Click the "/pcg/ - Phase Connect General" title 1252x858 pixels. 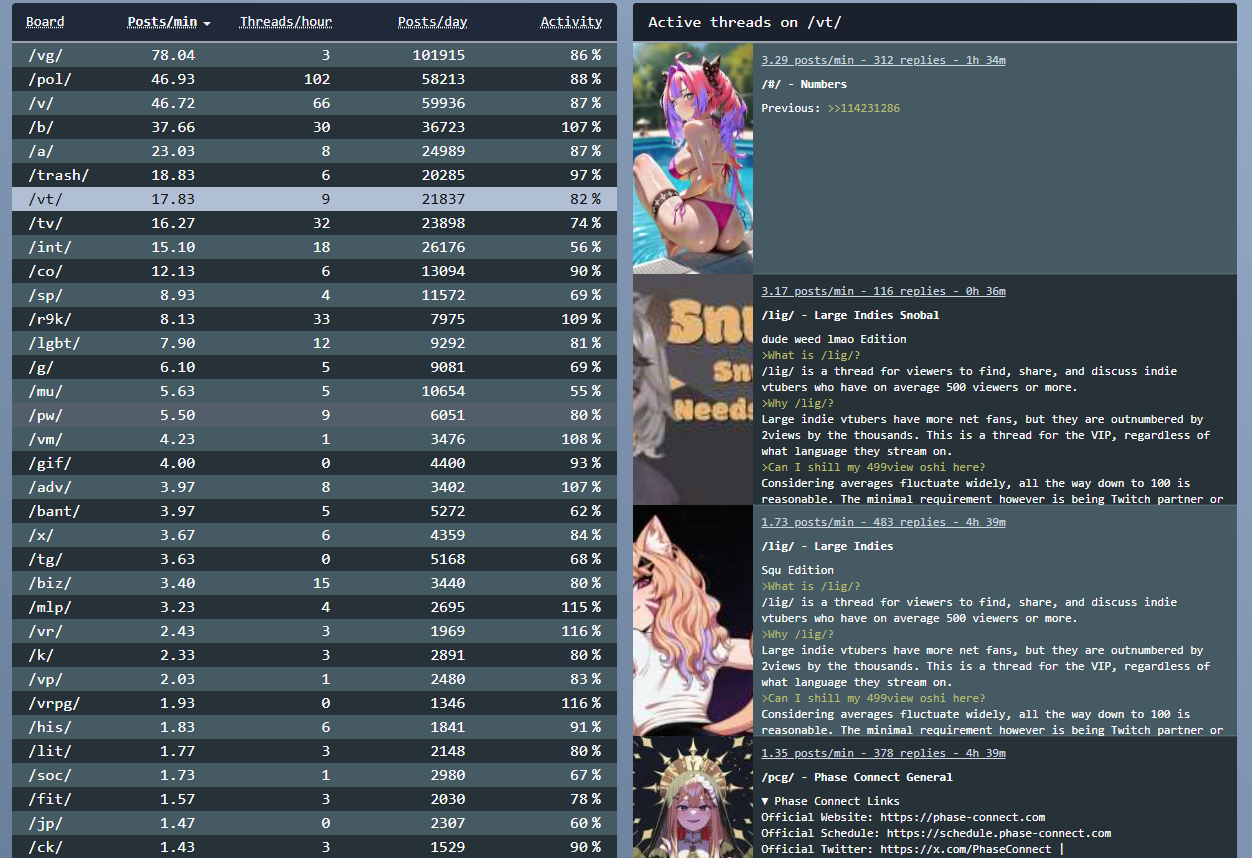click(857, 777)
